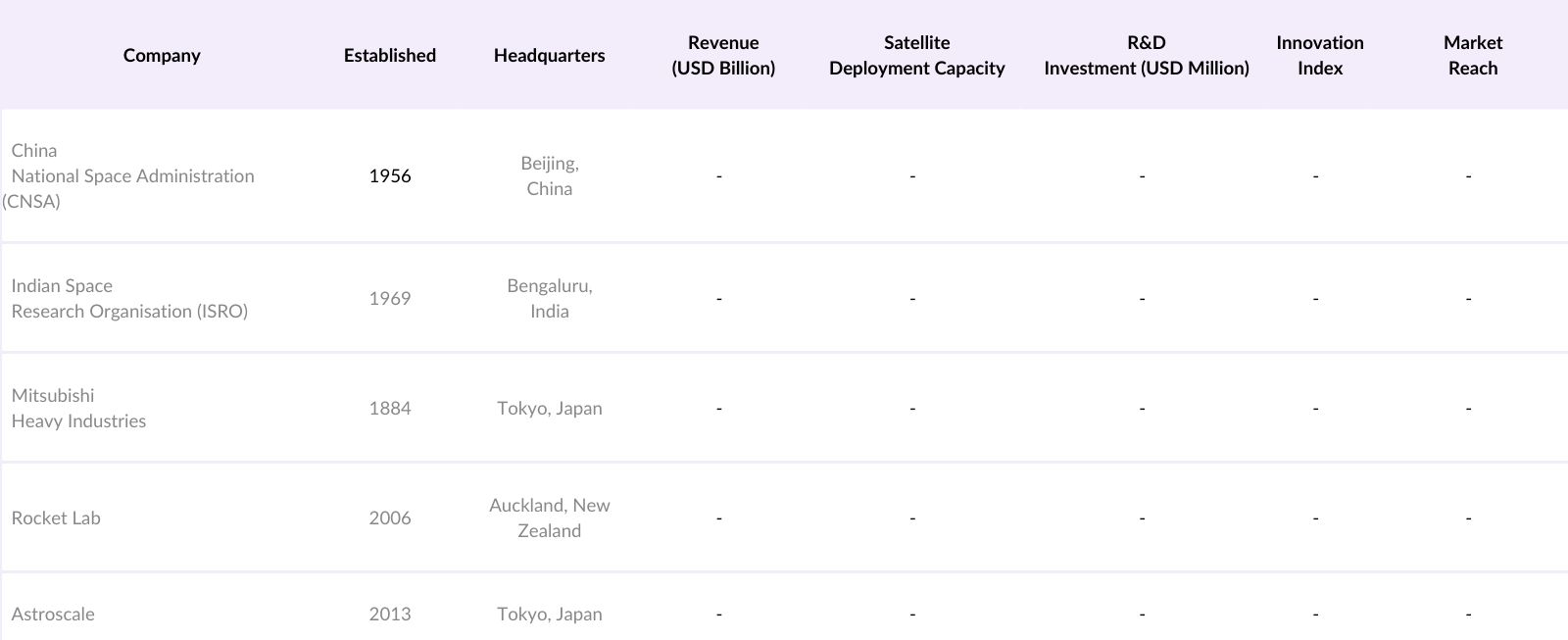Select the Beijing, China headquarters cell
Image resolution: width=1568 pixels, height=640 pixels.
549,176
